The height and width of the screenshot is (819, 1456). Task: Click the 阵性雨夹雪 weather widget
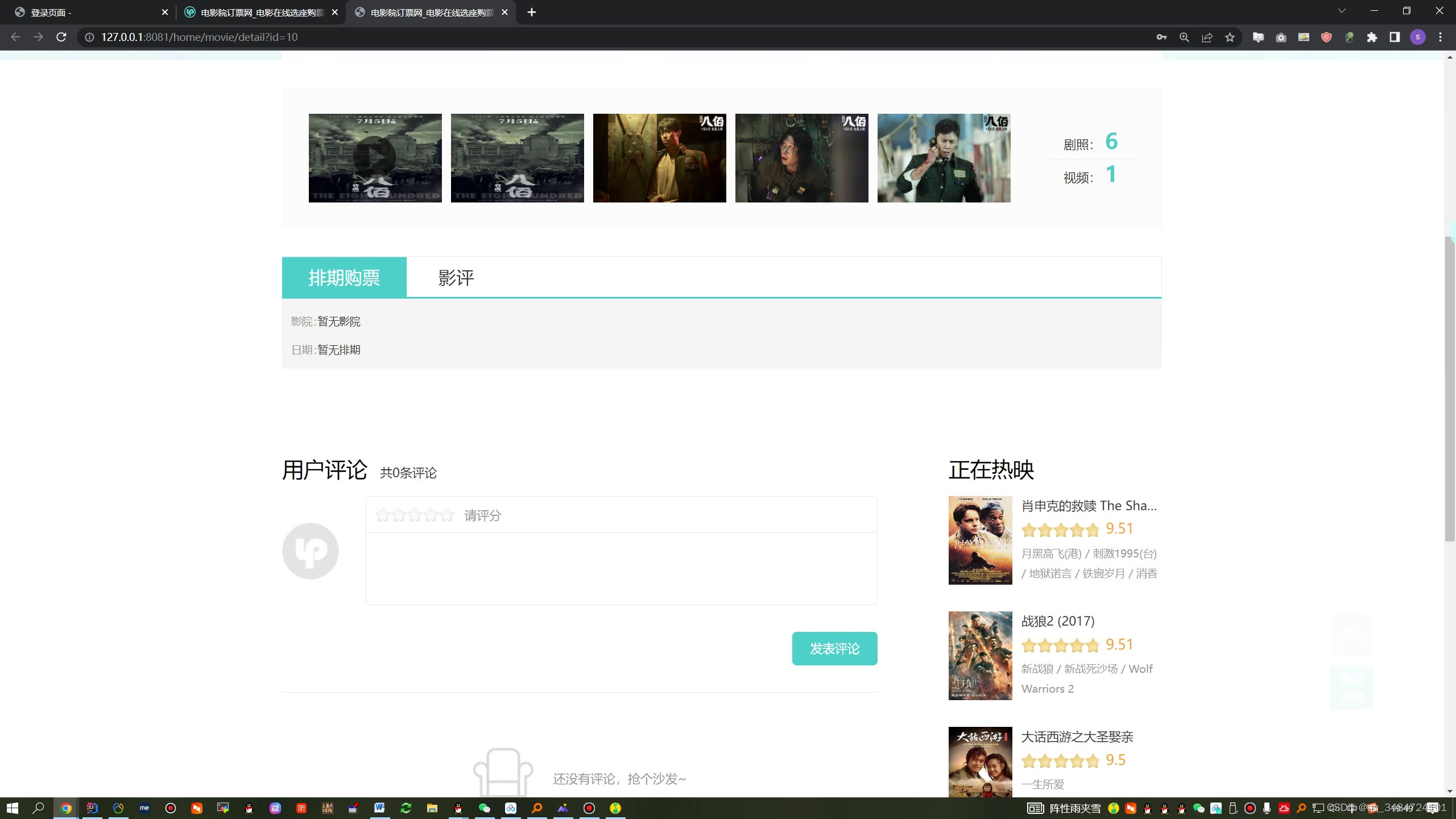(1064, 808)
